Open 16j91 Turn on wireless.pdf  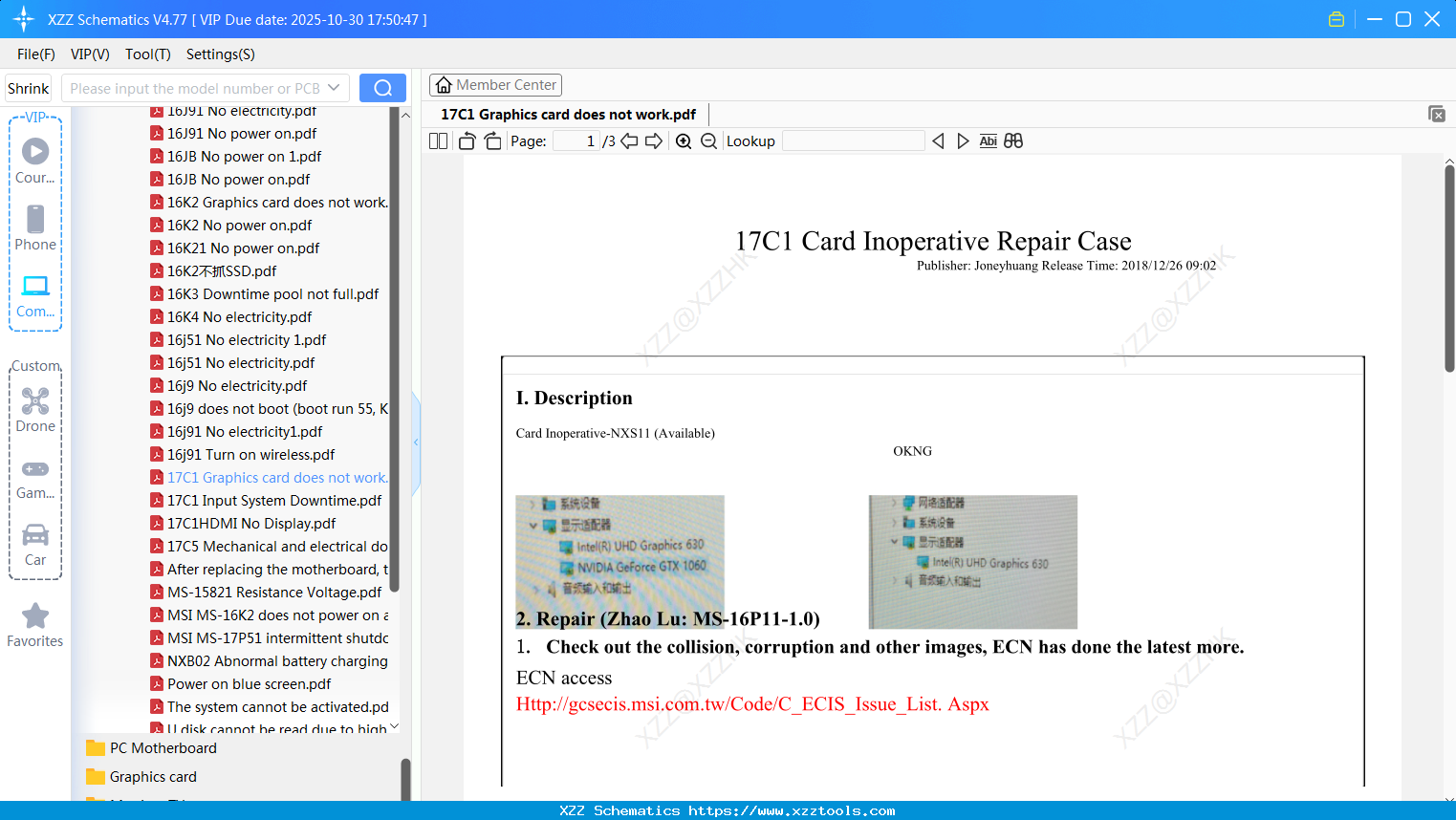click(250, 455)
